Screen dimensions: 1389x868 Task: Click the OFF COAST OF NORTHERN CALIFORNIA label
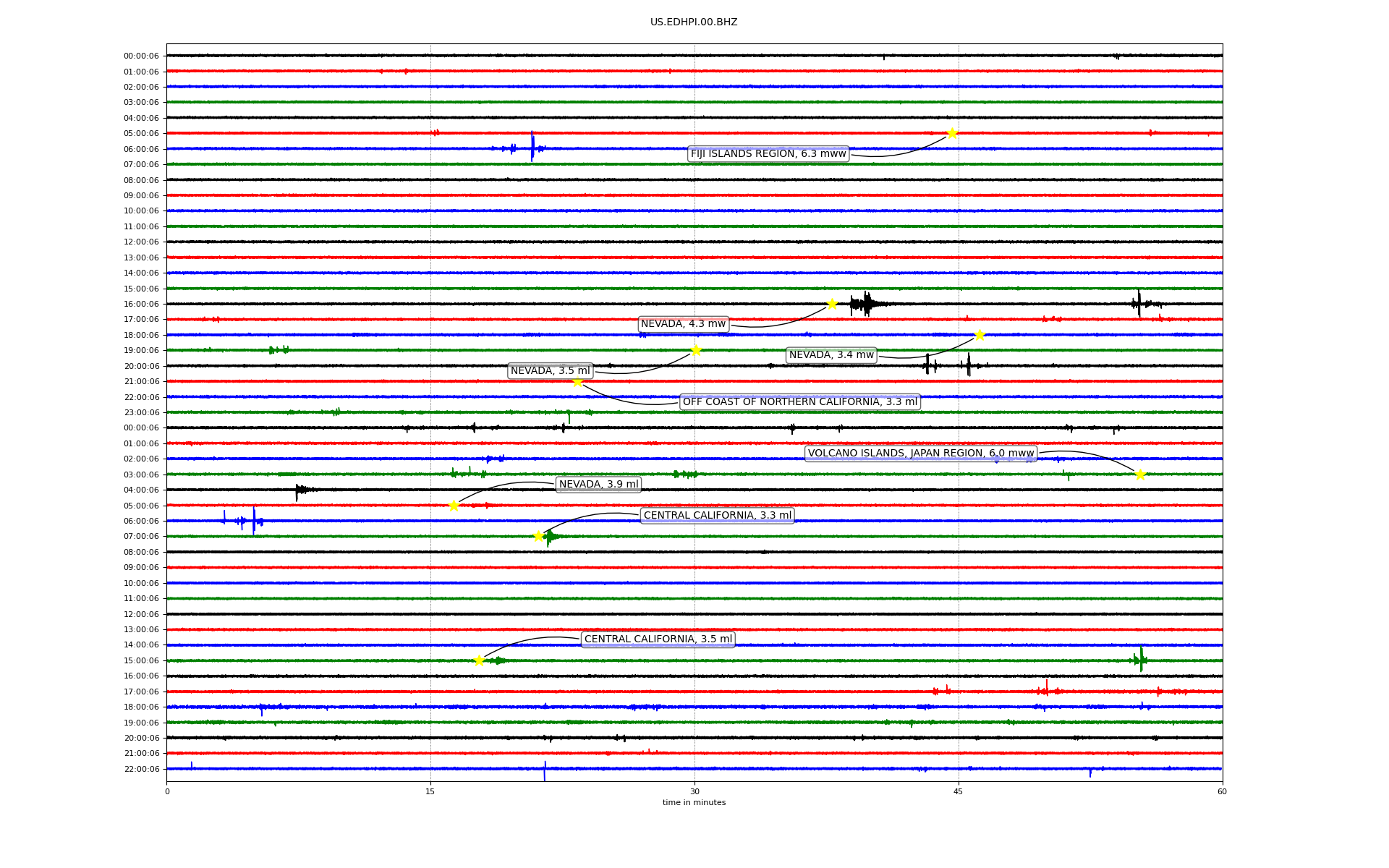coord(799,402)
